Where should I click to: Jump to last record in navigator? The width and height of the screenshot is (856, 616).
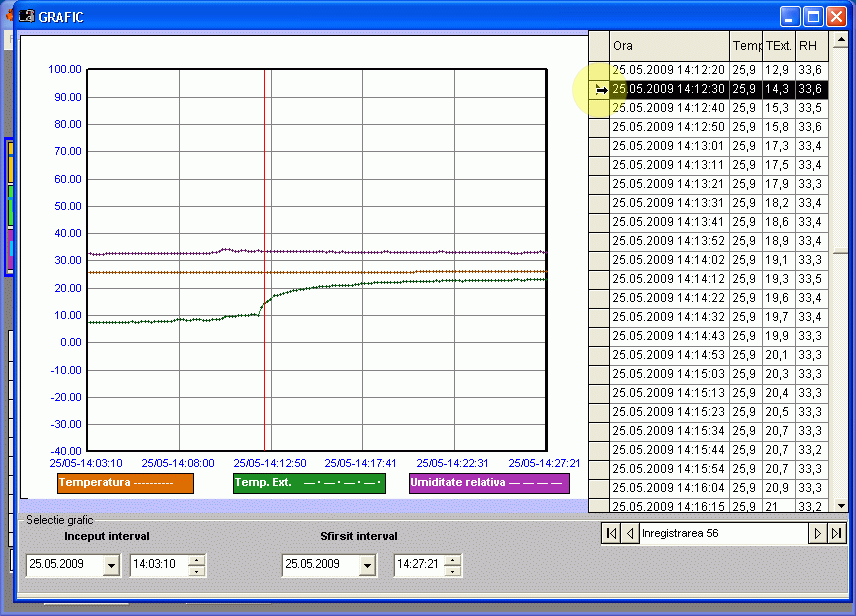click(x=837, y=534)
